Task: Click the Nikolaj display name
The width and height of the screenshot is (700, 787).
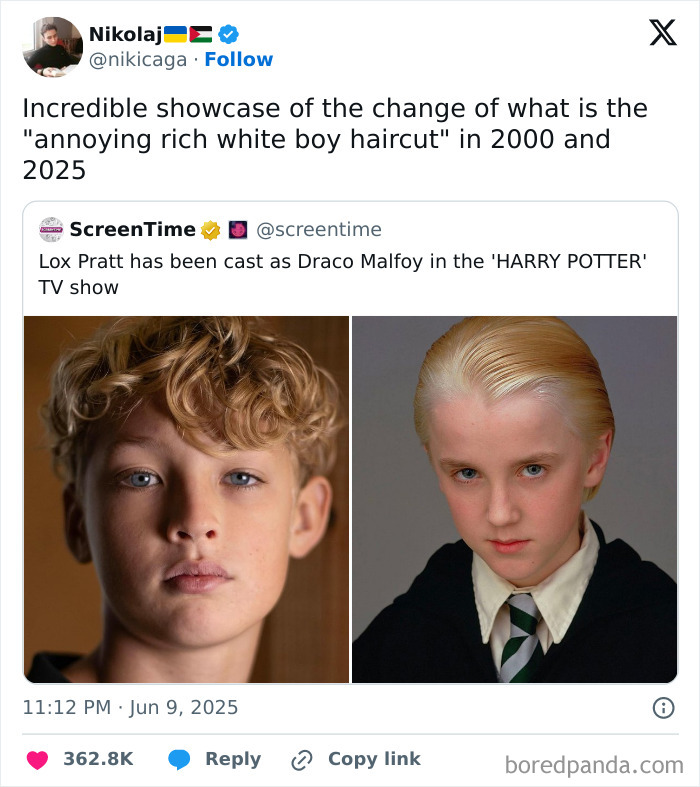Action: click(x=124, y=34)
